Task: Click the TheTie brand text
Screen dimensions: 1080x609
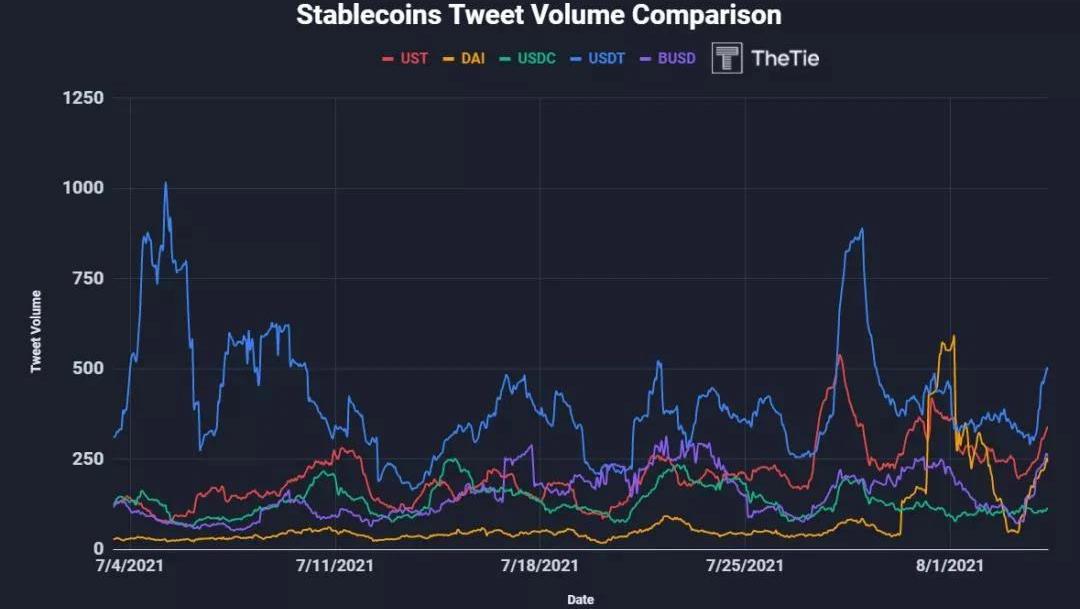Action: (785, 58)
